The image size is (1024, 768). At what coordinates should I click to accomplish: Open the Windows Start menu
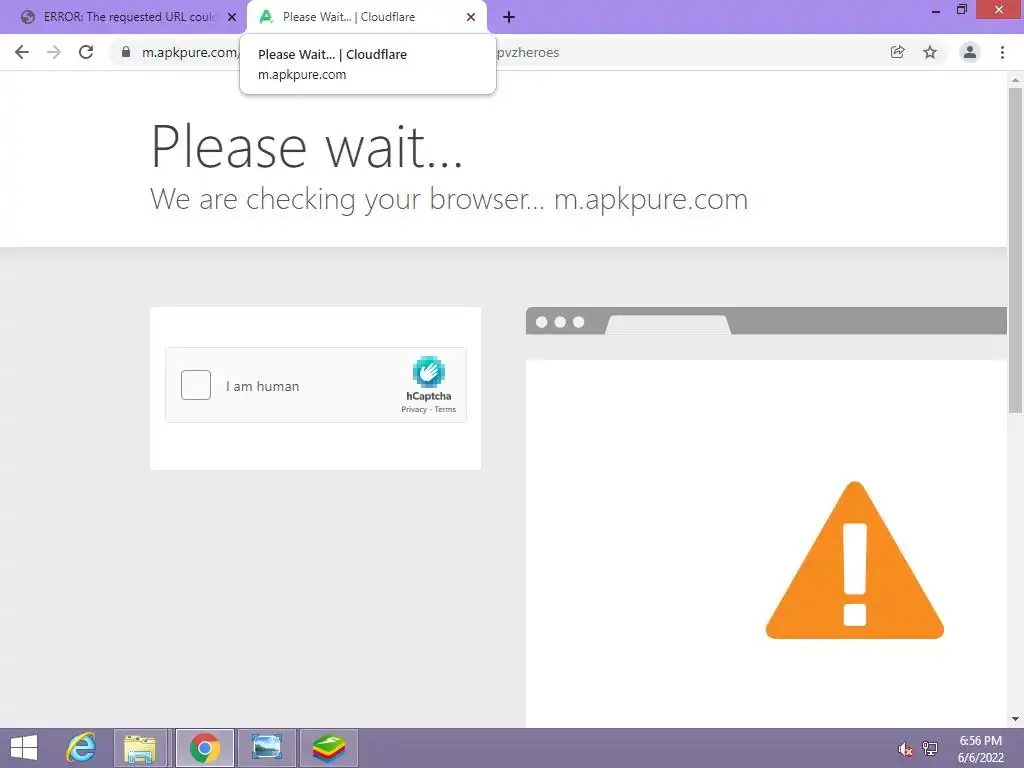click(x=24, y=748)
